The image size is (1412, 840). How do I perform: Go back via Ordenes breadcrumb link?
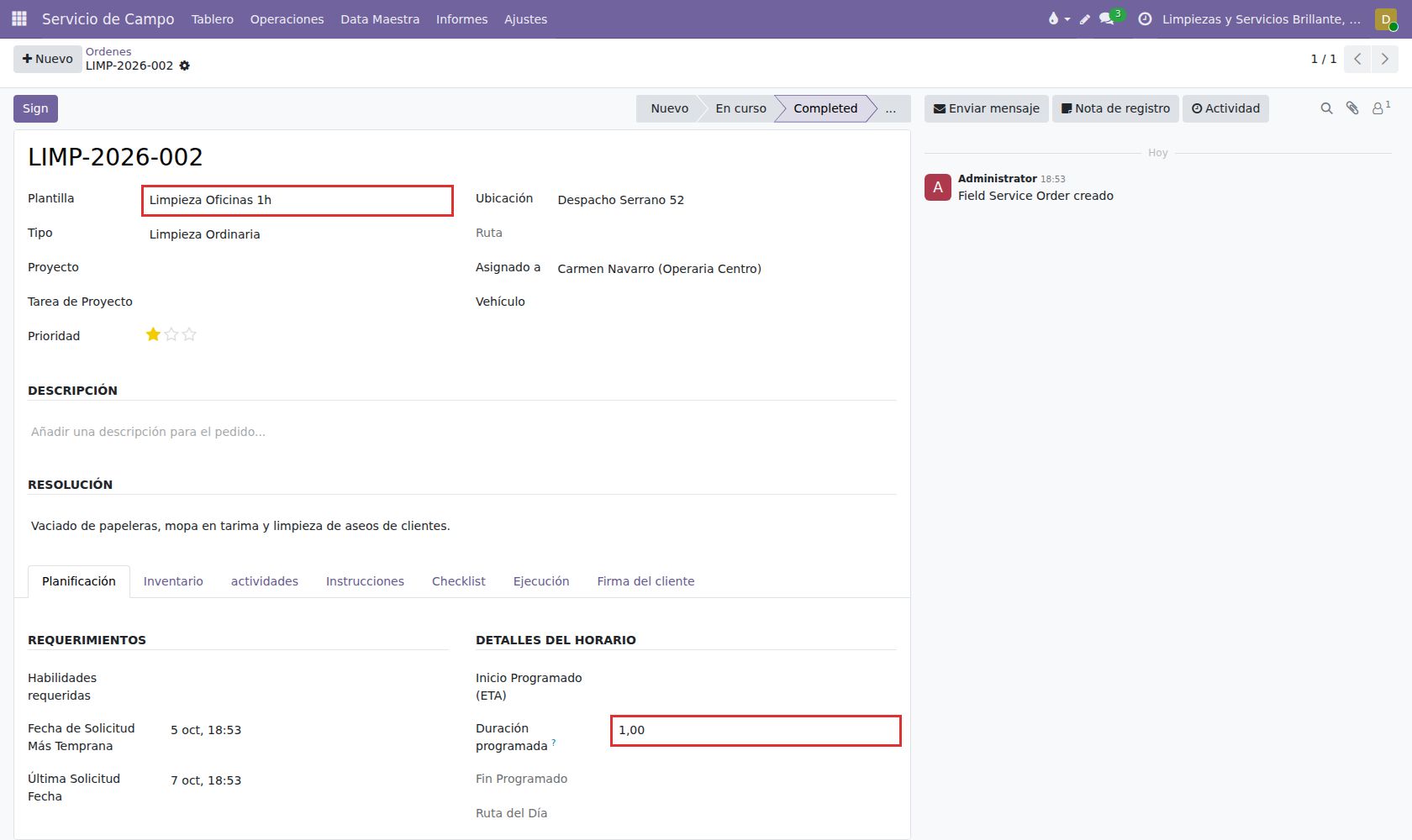[x=108, y=51]
